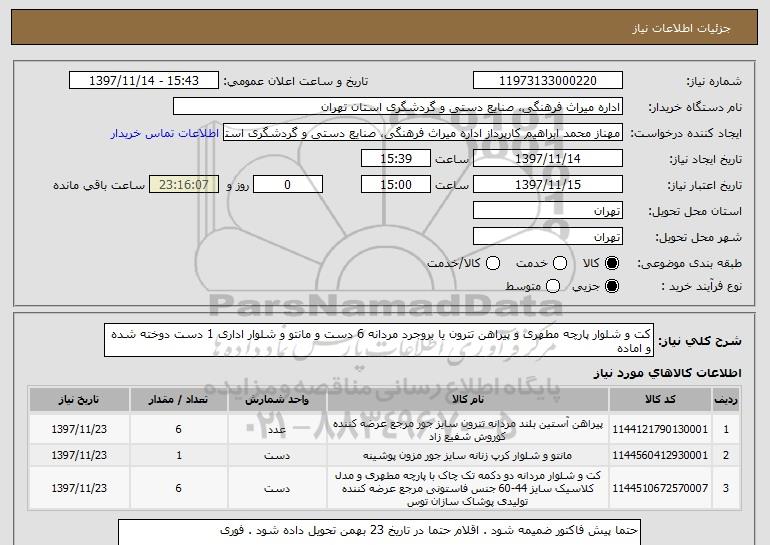Click need date 1397/11/23 in row 1
The height and width of the screenshot is (545, 770).
(79, 429)
